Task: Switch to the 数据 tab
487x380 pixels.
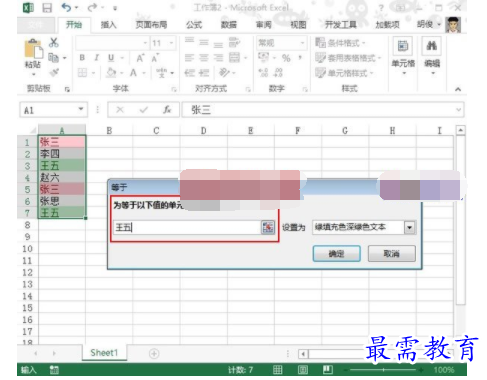Action: click(229, 24)
